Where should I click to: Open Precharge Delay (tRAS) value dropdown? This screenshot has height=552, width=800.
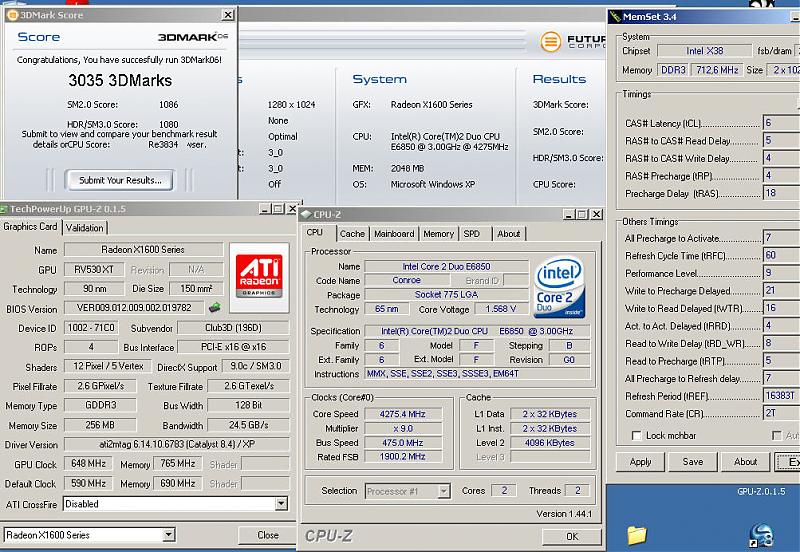pyautogui.click(x=781, y=193)
